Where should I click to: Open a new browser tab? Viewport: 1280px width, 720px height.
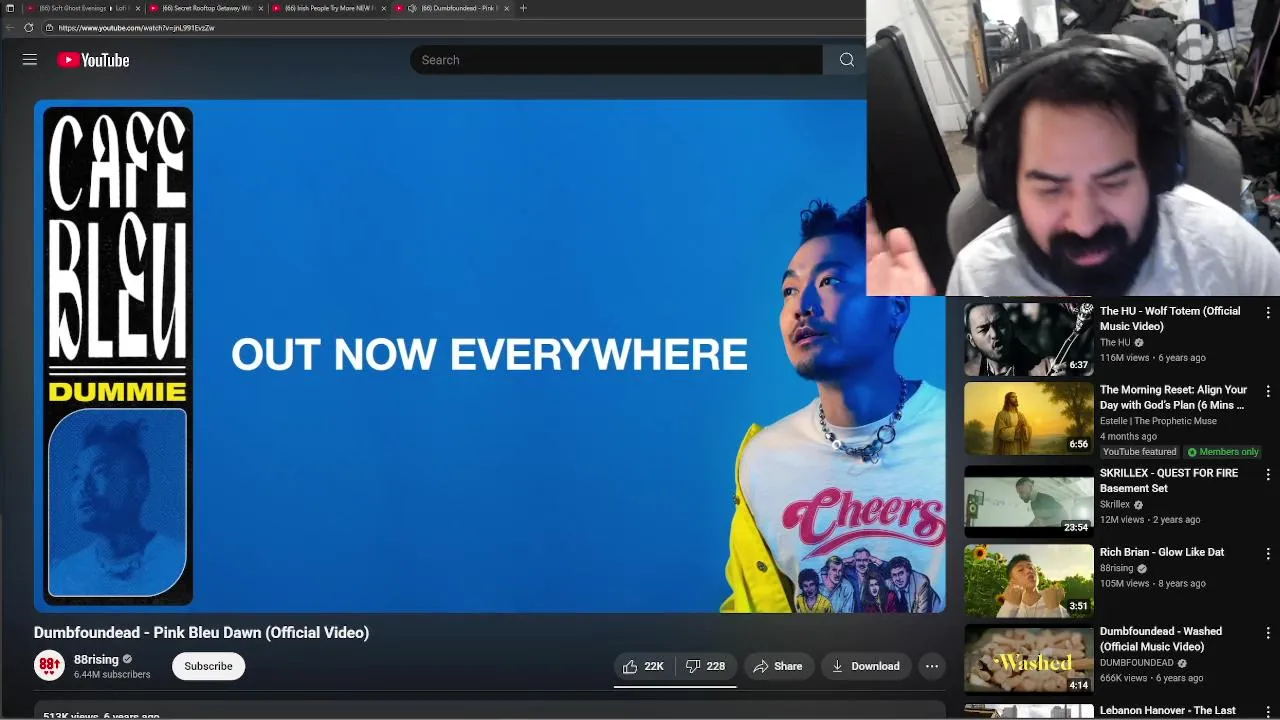coord(523,8)
